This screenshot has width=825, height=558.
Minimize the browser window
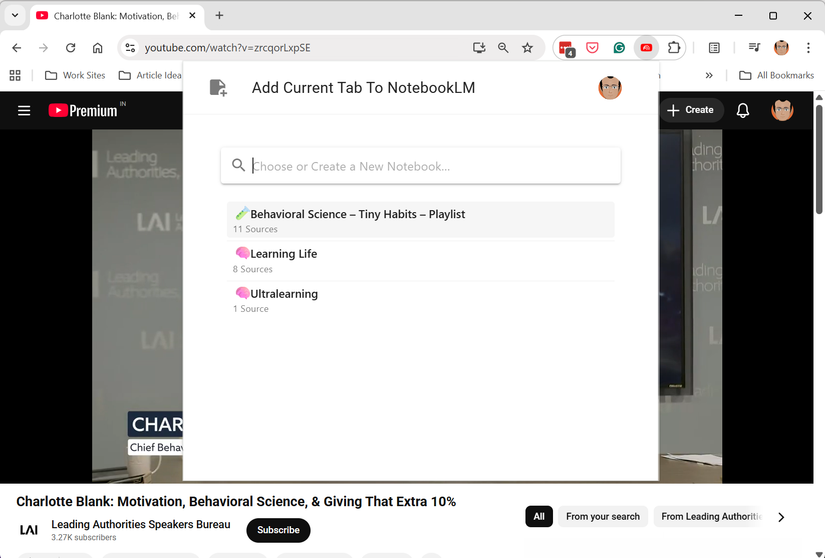[x=739, y=16]
